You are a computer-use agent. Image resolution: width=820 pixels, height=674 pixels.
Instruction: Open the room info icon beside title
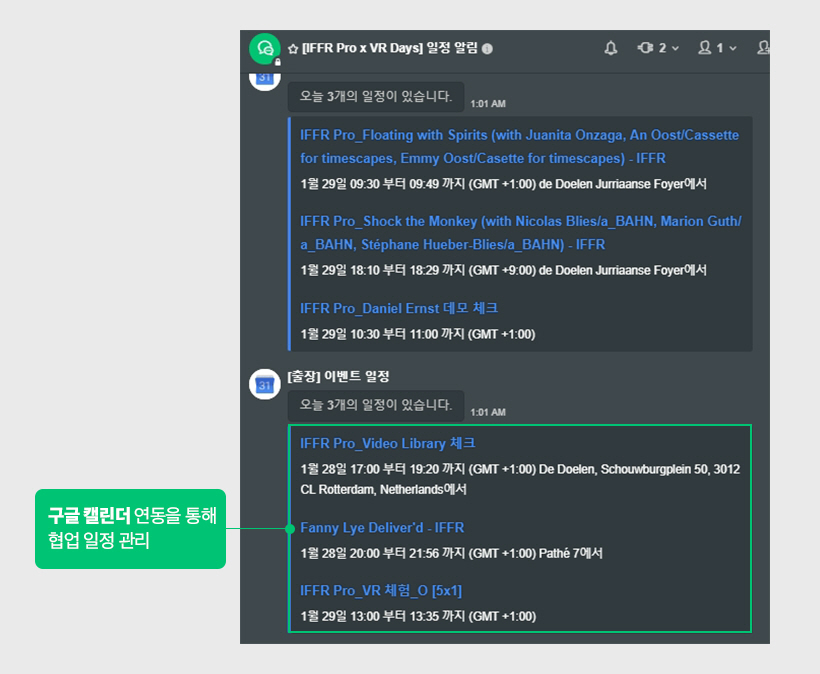tap(487, 49)
